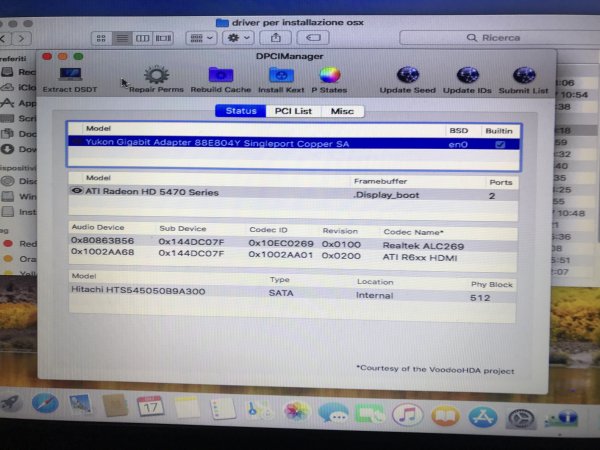Open iBooks from the Dock
This screenshot has width=600, height=450.
tap(445, 416)
